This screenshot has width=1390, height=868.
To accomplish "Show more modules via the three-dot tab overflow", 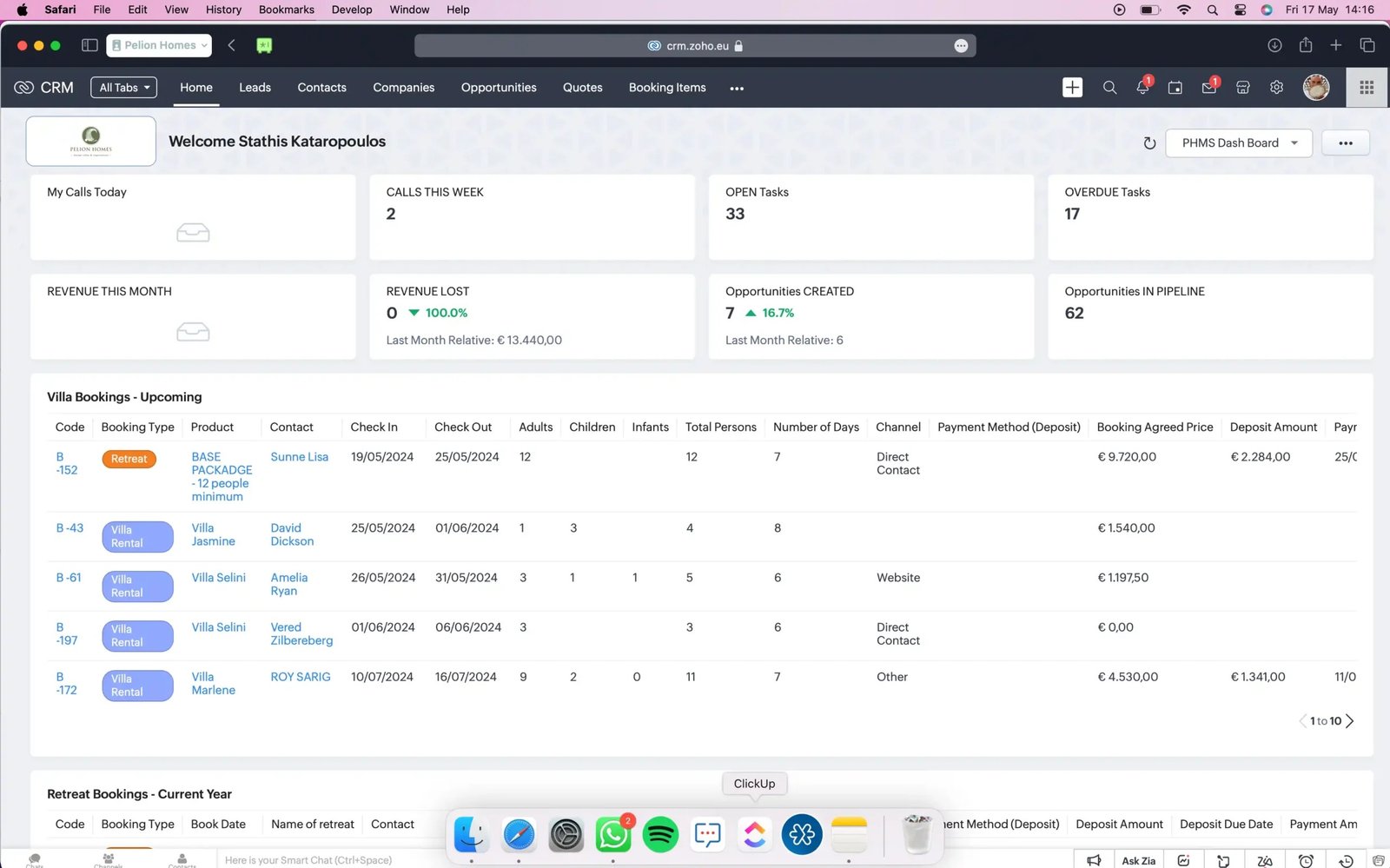I will point(737,89).
